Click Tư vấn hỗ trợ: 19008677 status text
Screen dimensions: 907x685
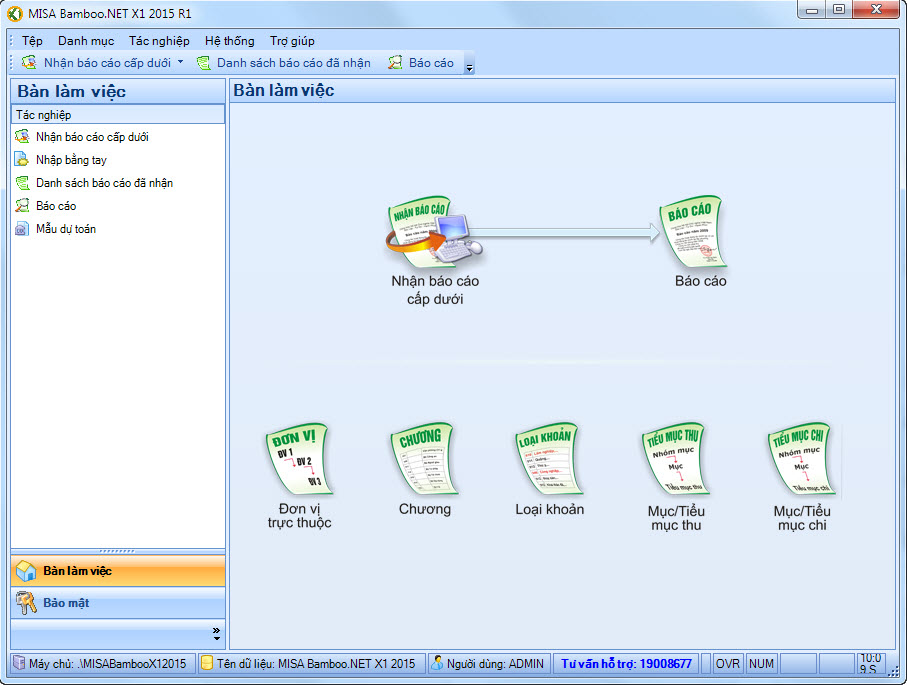click(x=626, y=664)
